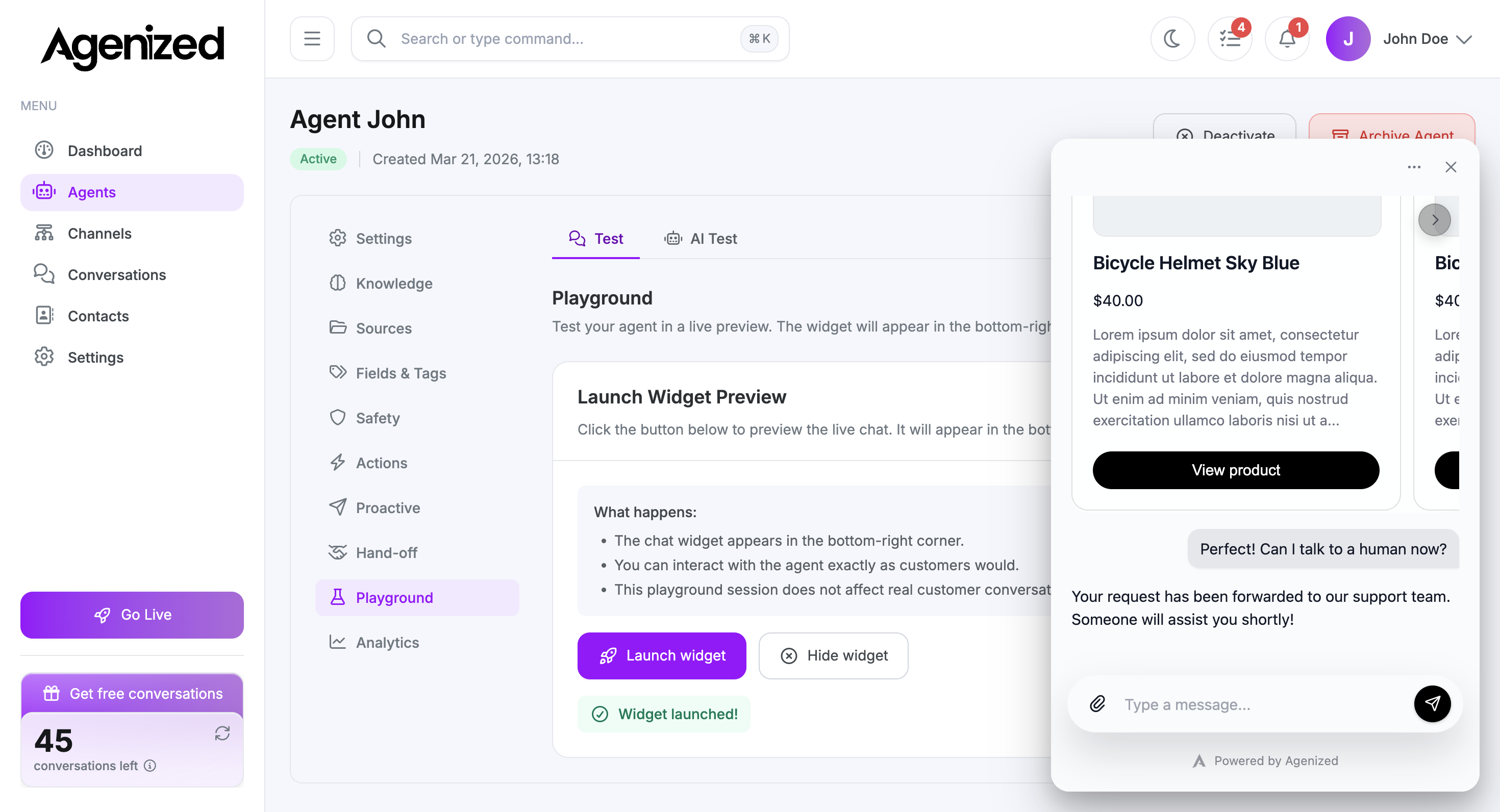Open the agent Sources section
Viewport: 1500px width, 812px height.
tap(417, 328)
